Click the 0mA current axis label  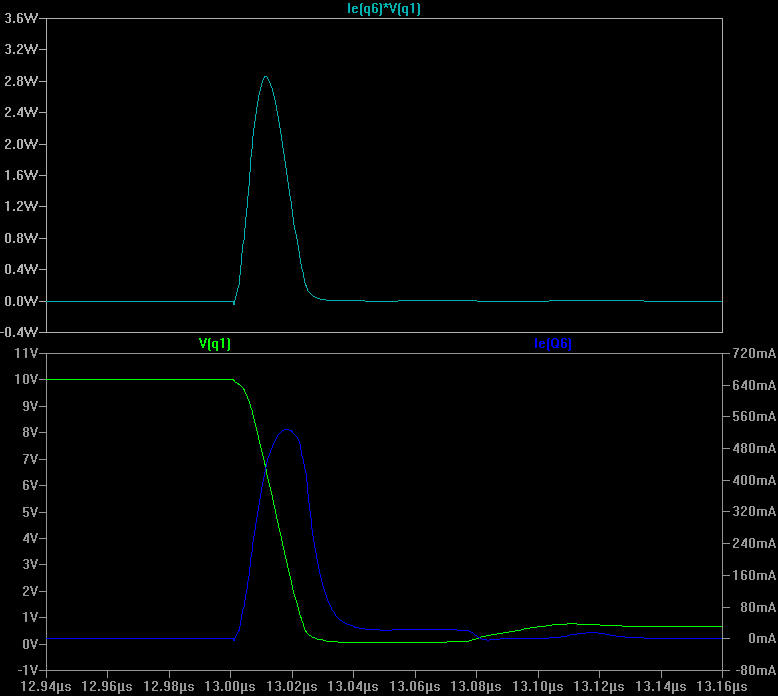tap(762, 638)
